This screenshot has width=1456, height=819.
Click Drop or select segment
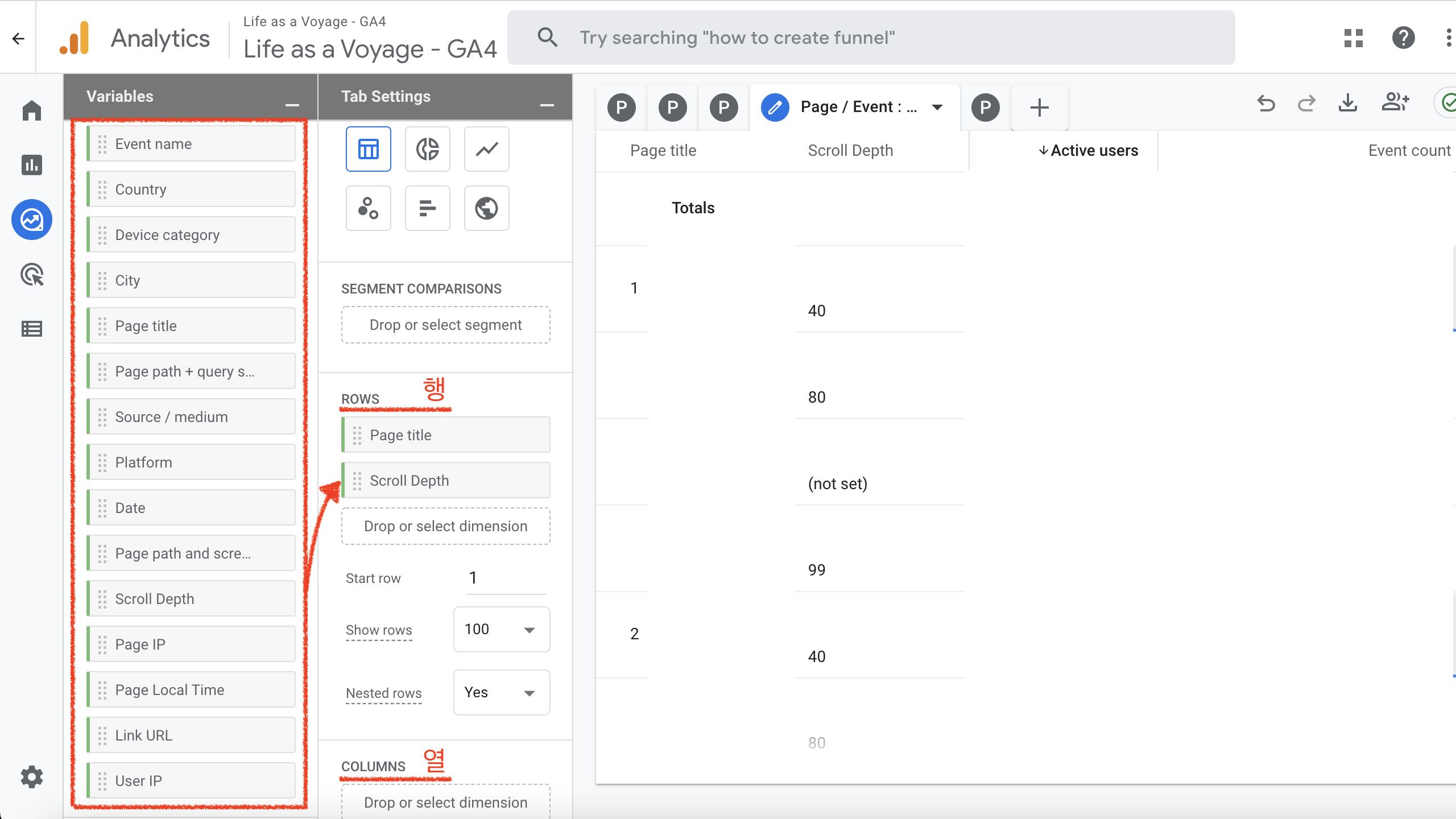tap(445, 325)
